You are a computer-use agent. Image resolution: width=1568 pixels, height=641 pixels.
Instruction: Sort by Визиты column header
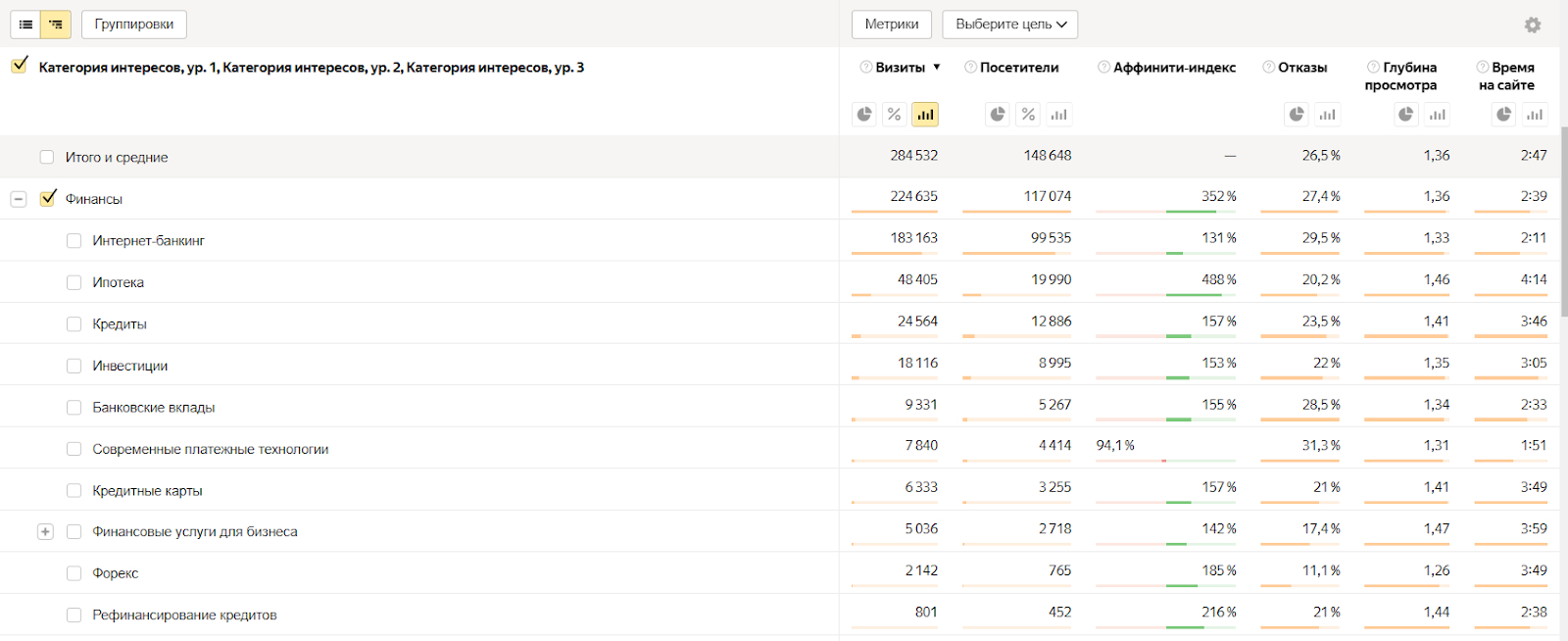coord(900,68)
